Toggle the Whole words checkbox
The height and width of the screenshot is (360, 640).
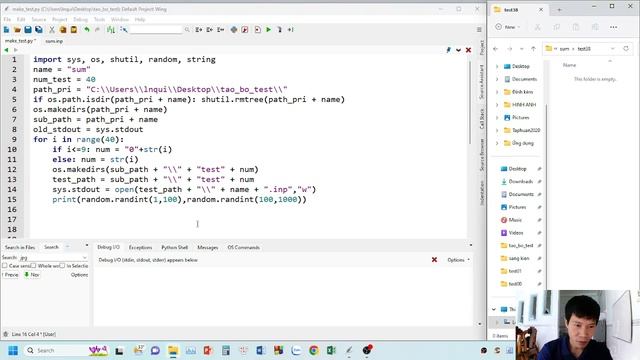(x=34, y=266)
